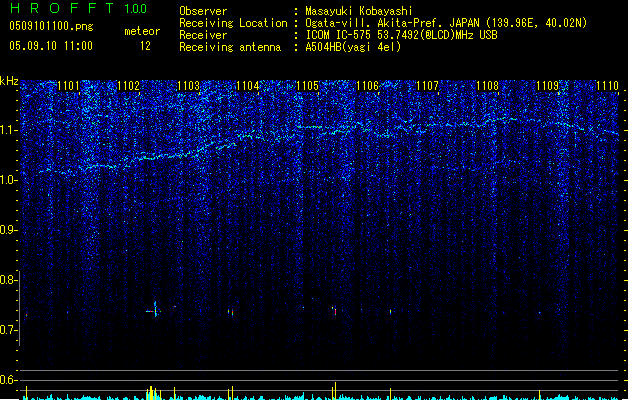Click the cross-shaped meteor echo near 1102
629x400 pixels.
click(155, 310)
